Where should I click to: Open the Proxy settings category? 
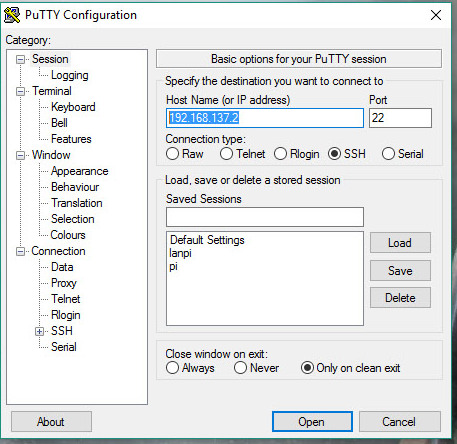coord(64,283)
